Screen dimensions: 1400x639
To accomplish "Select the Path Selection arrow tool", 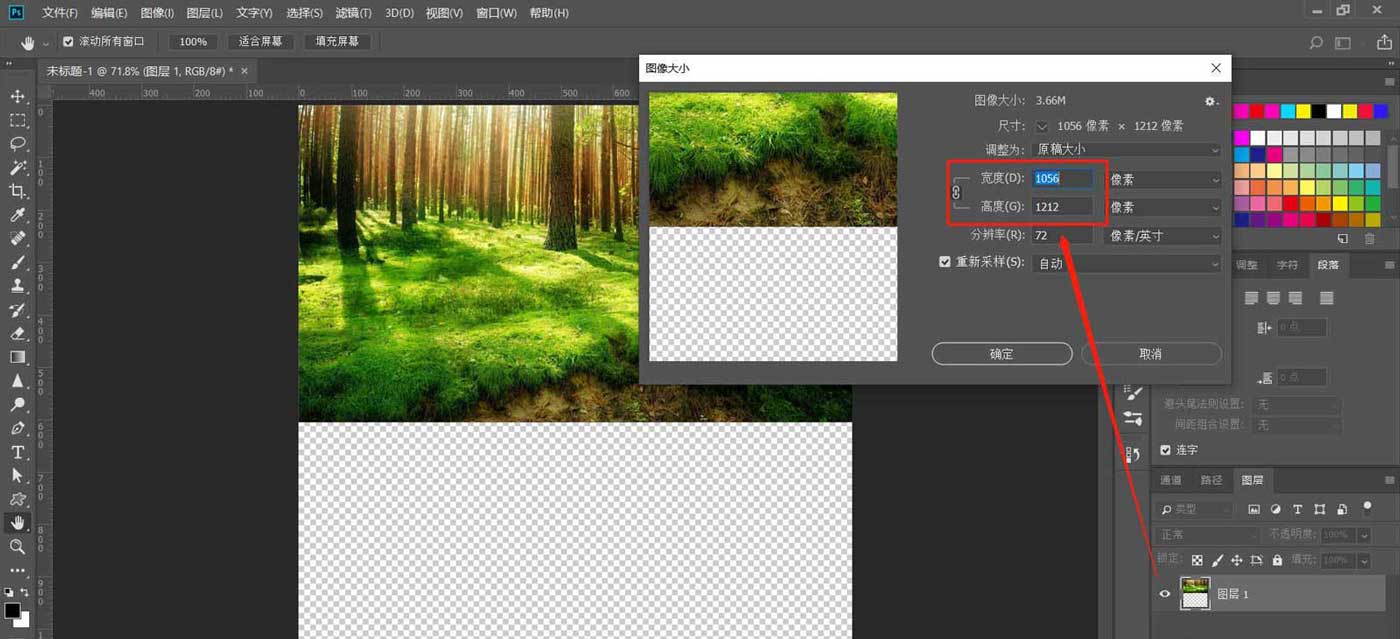I will [x=18, y=476].
